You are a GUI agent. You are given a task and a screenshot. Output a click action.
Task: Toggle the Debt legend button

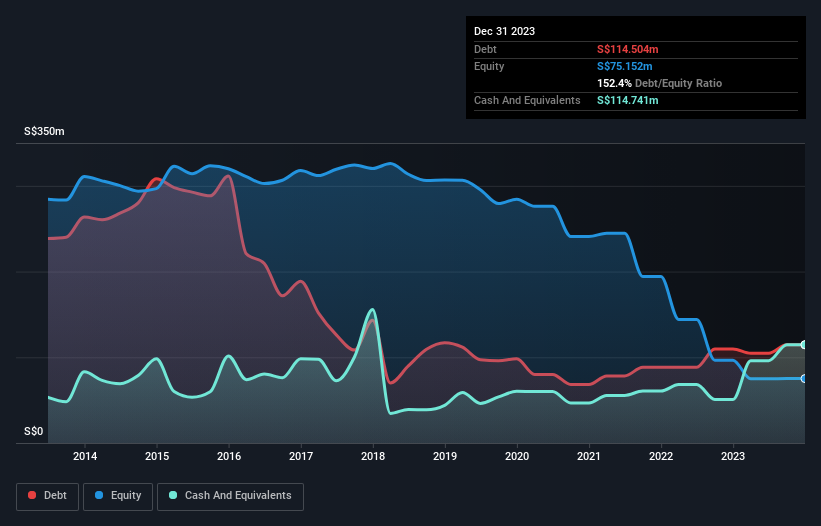(x=48, y=496)
